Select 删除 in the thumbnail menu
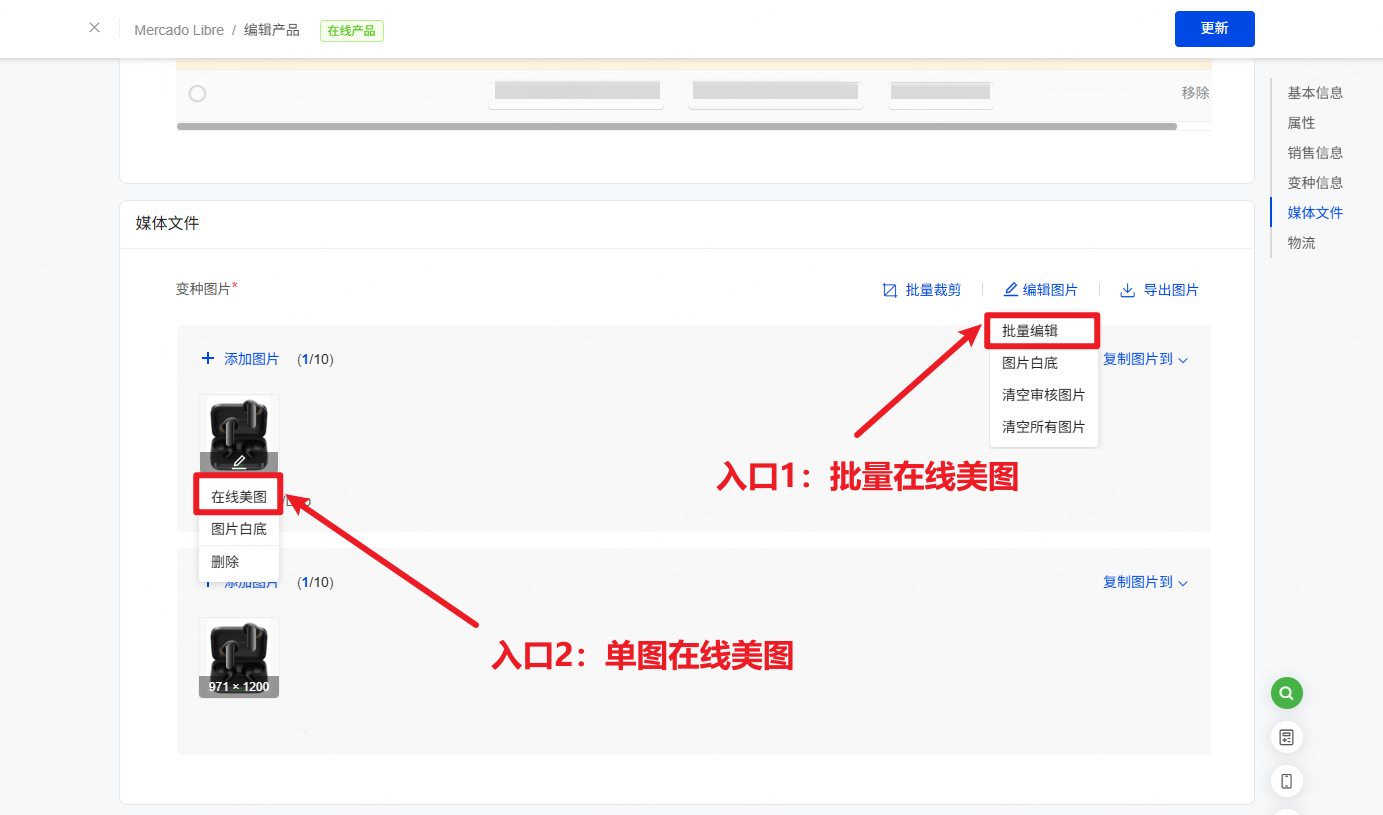The height and width of the screenshot is (815, 1383). [x=225, y=562]
